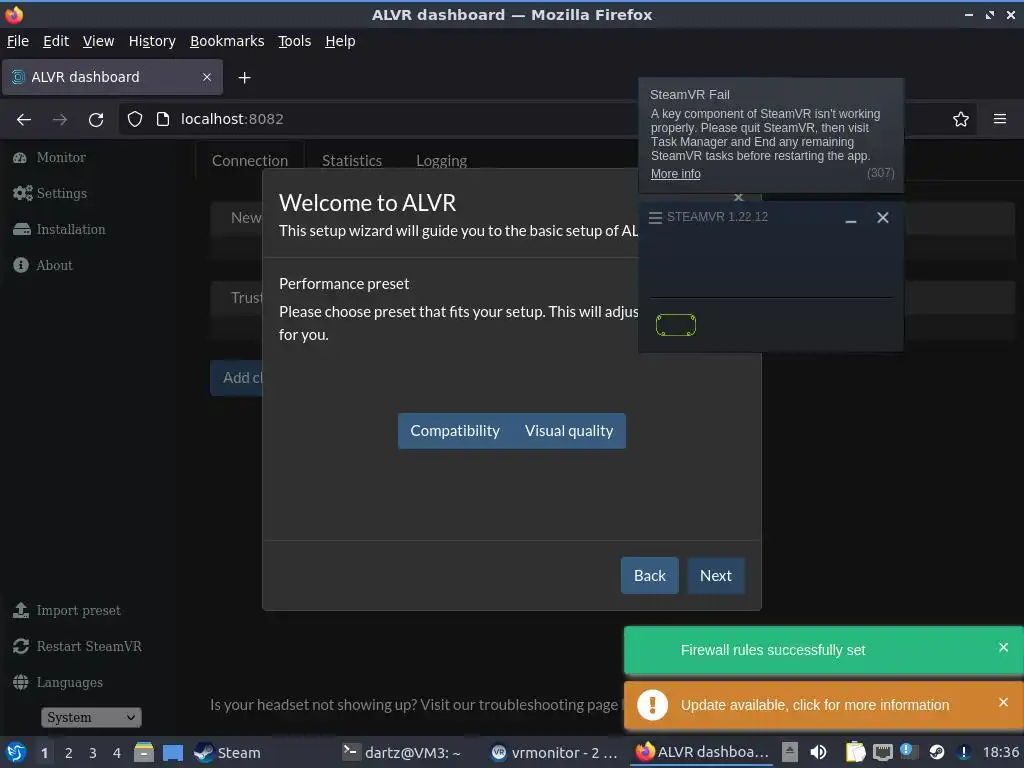The image size is (1024, 768).
Task: Bookmark this page with the star icon
Action: click(x=960, y=119)
